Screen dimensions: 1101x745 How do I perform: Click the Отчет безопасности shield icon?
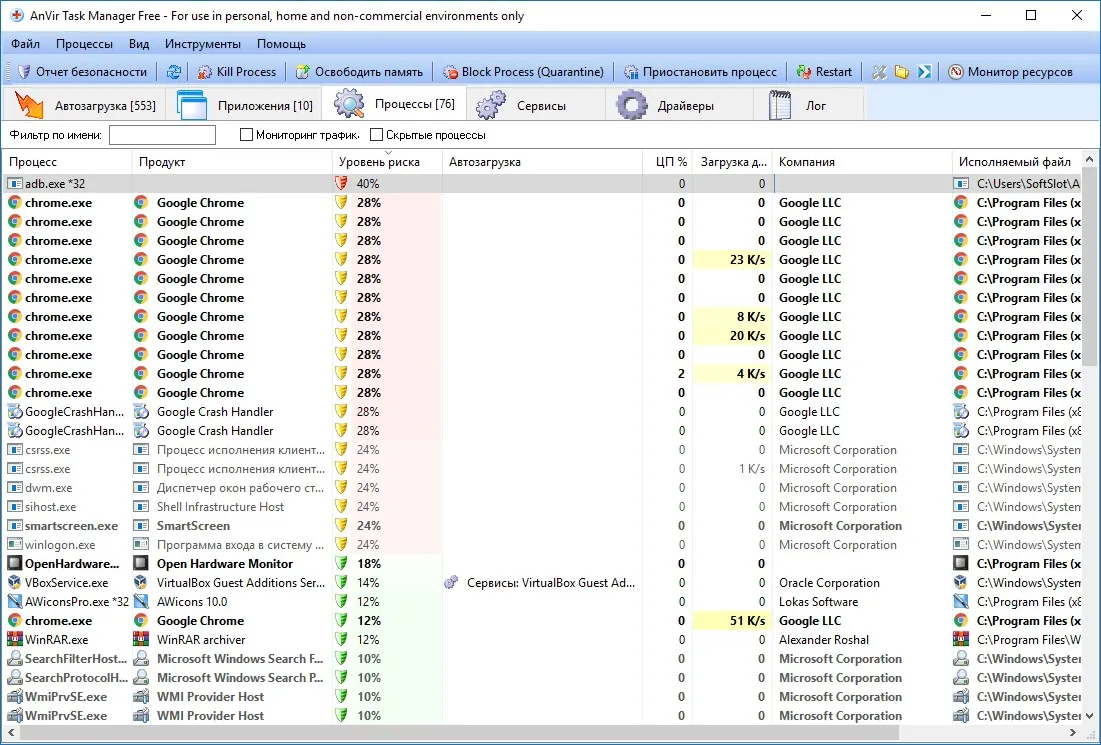pyautogui.click(x=24, y=72)
